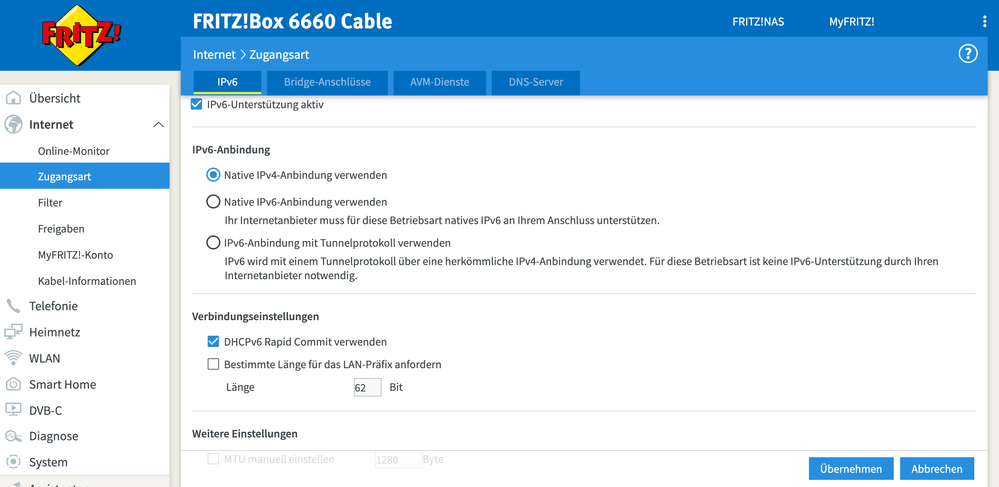Click the Telefonie phone icon

(x=13, y=306)
